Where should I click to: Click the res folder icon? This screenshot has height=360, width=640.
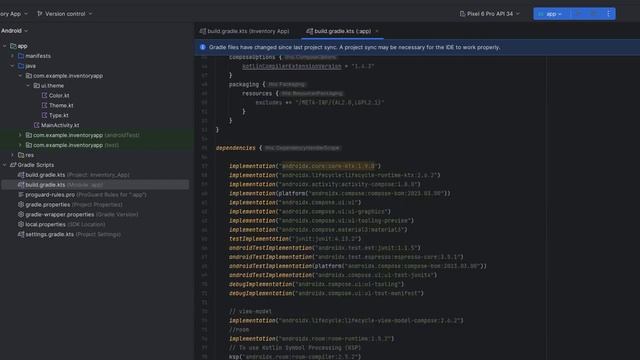click(21, 155)
